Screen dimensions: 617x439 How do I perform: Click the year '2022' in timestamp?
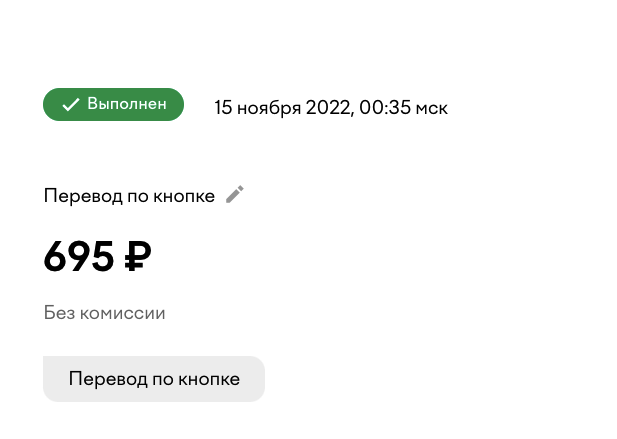pyautogui.click(x=328, y=107)
